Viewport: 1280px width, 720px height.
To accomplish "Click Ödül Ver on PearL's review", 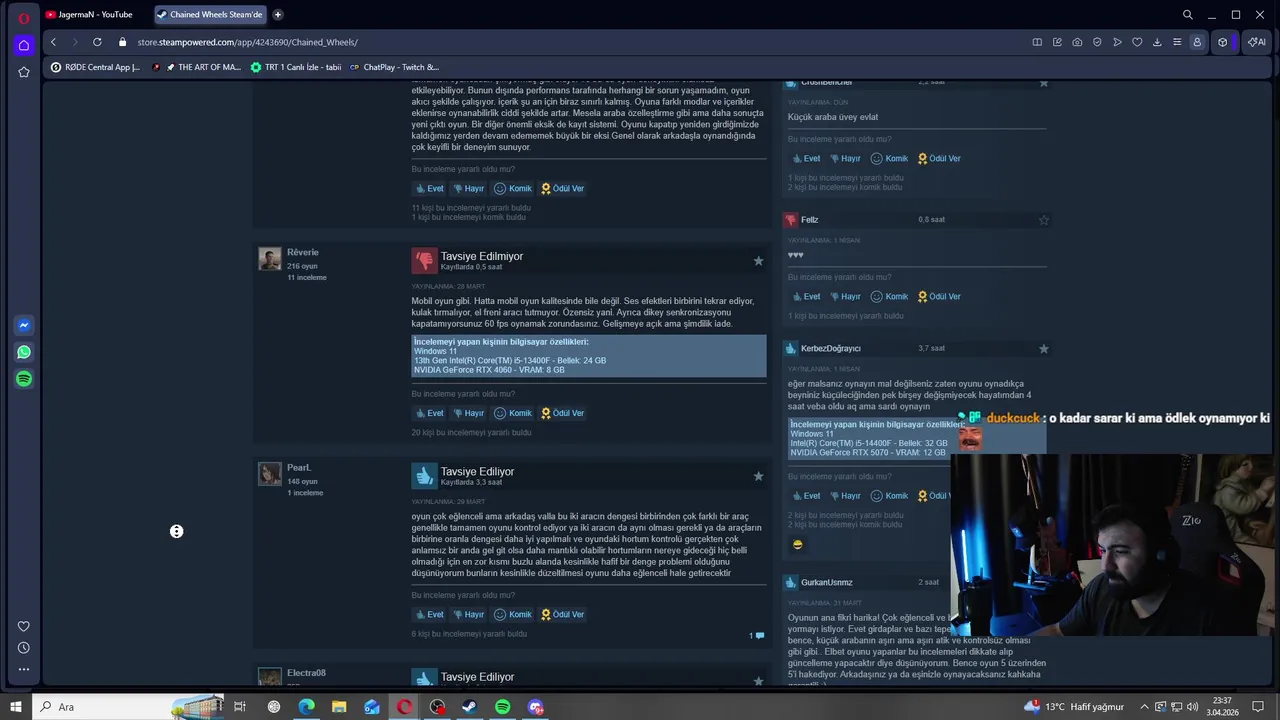I will (563, 615).
